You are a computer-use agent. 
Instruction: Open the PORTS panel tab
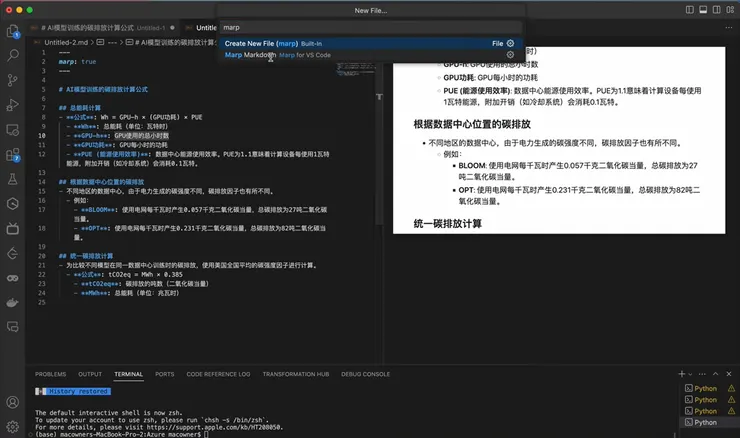click(165, 374)
